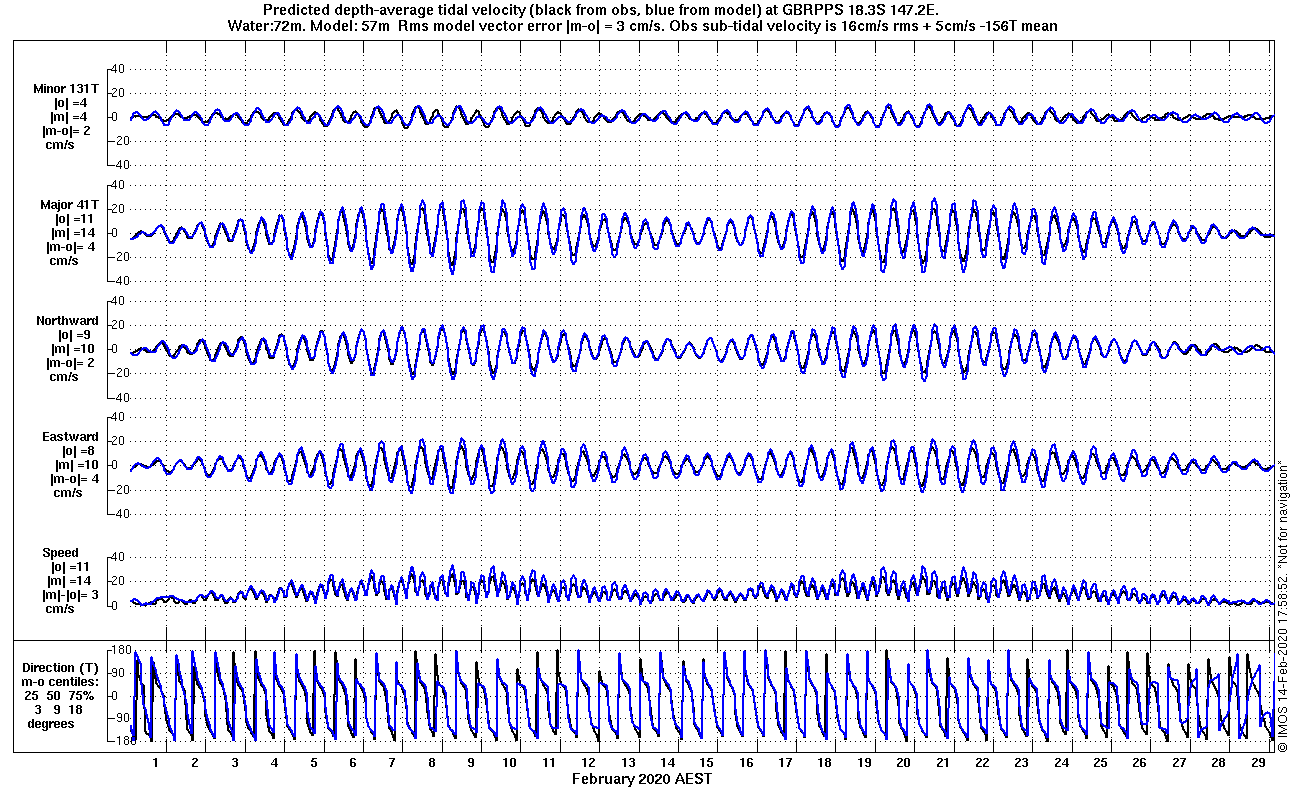Select the 'Major 41T' panel label
The width and height of the screenshot is (1300, 800).
click(69, 204)
